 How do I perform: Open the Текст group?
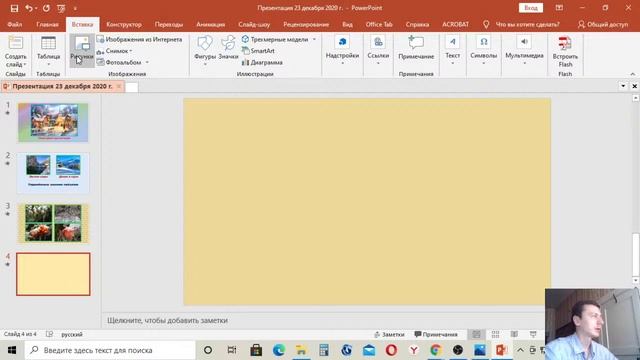[x=452, y=50]
